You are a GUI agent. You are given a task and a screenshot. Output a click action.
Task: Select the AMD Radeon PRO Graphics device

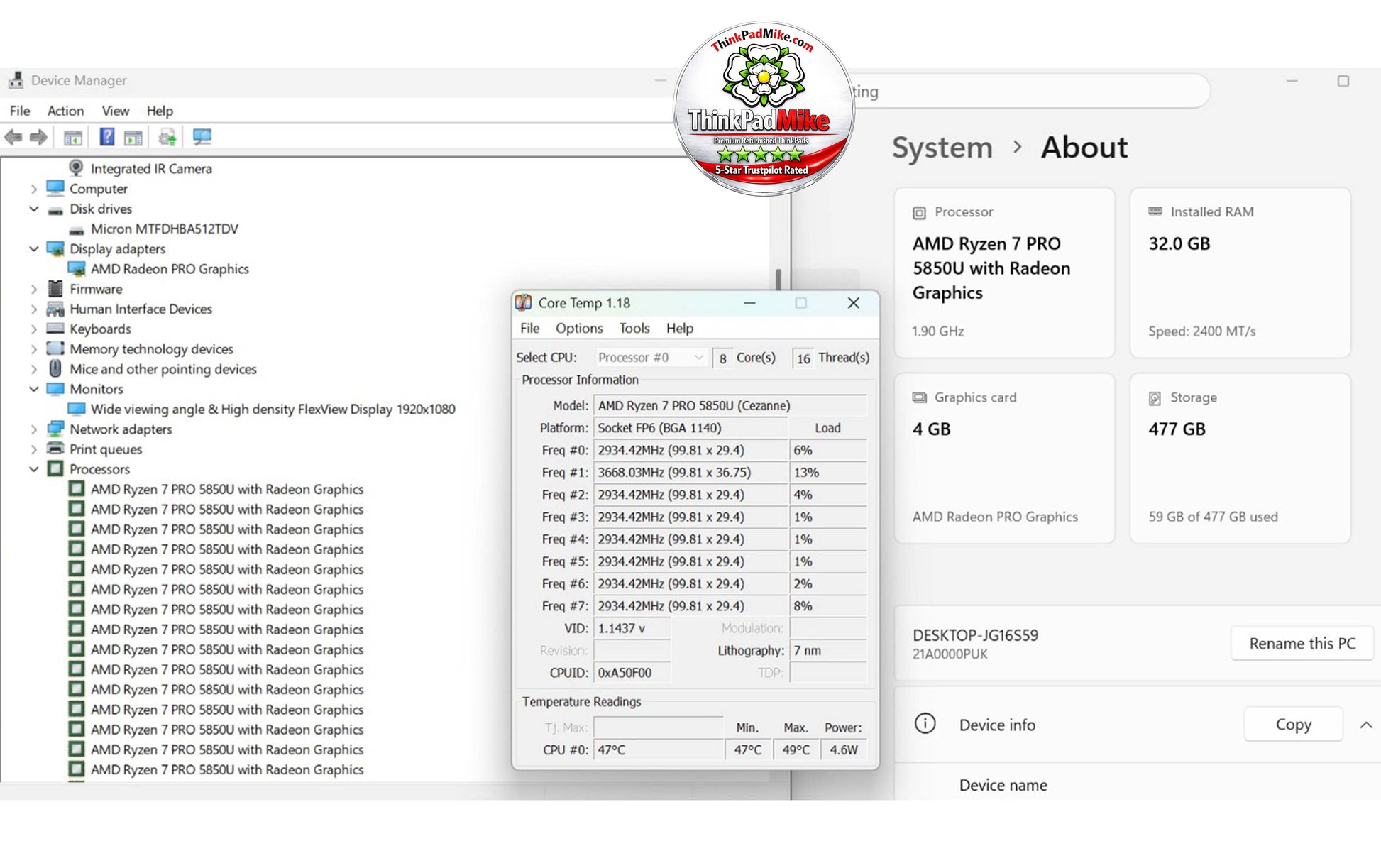[x=170, y=269]
